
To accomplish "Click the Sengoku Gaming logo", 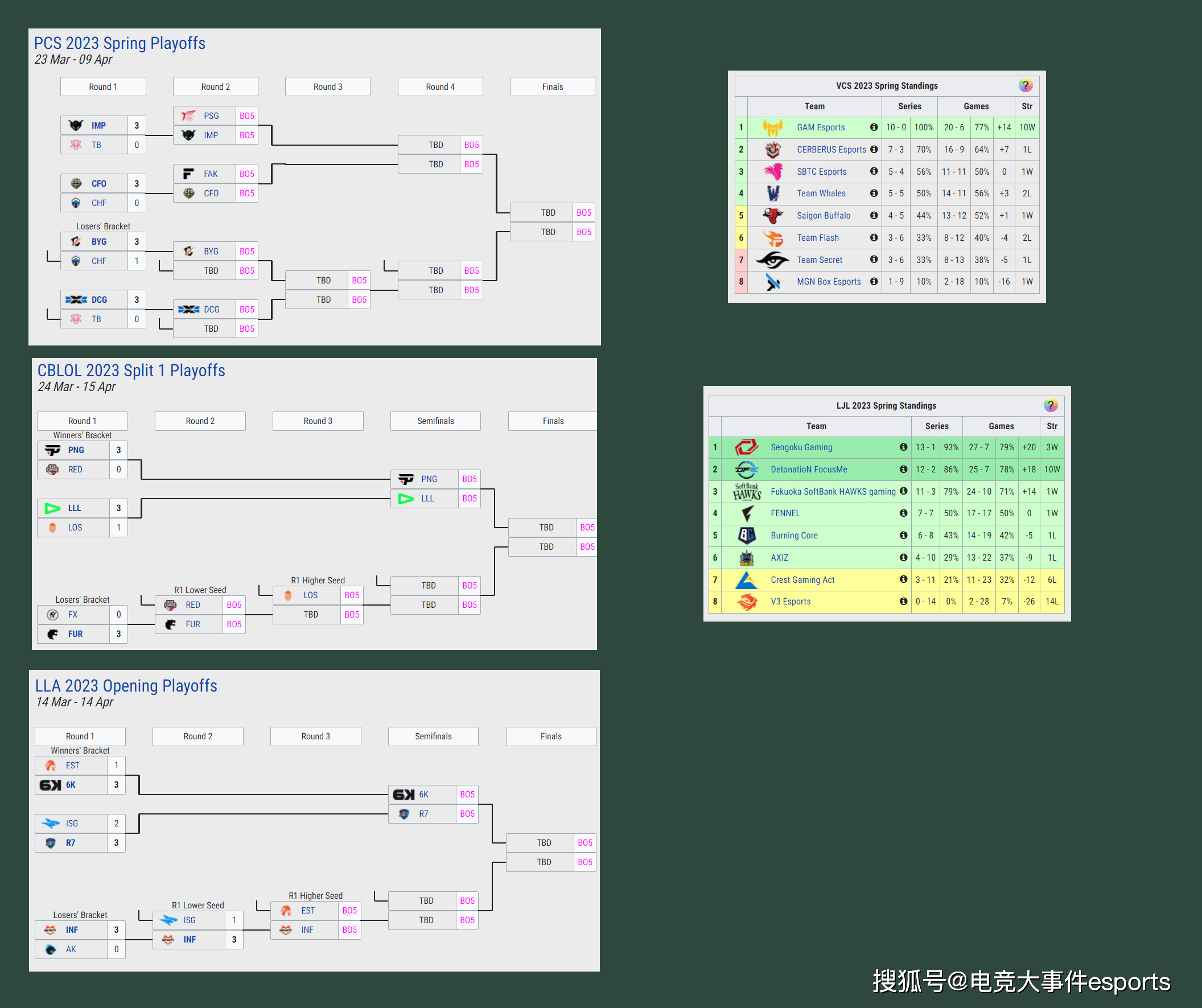I will point(746,447).
